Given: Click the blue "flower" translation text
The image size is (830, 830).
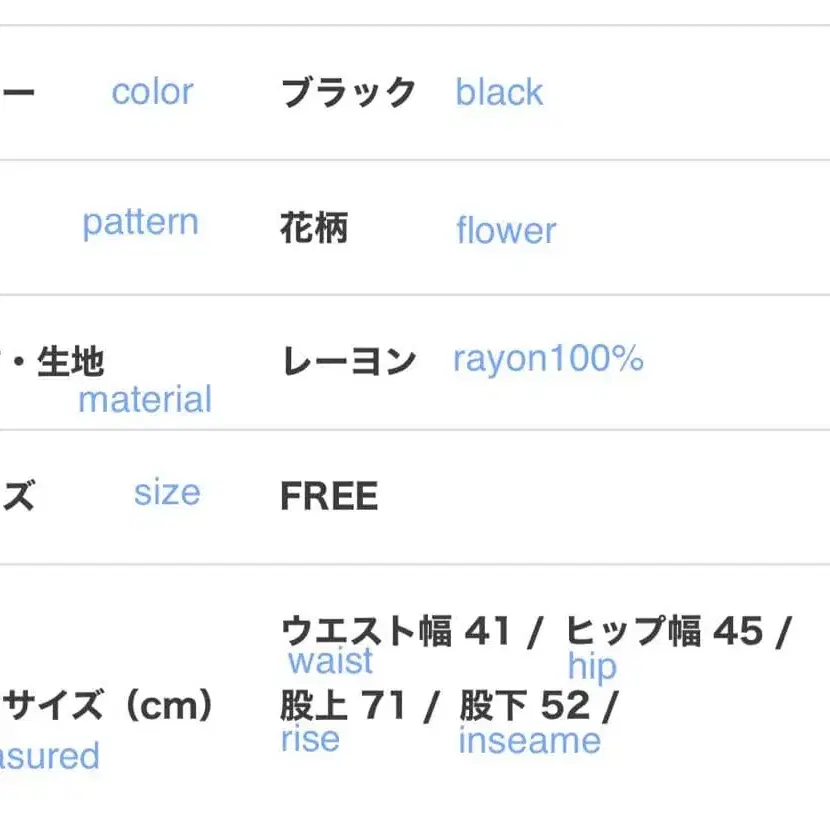Looking at the screenshot, I should [x=506, y=231].
